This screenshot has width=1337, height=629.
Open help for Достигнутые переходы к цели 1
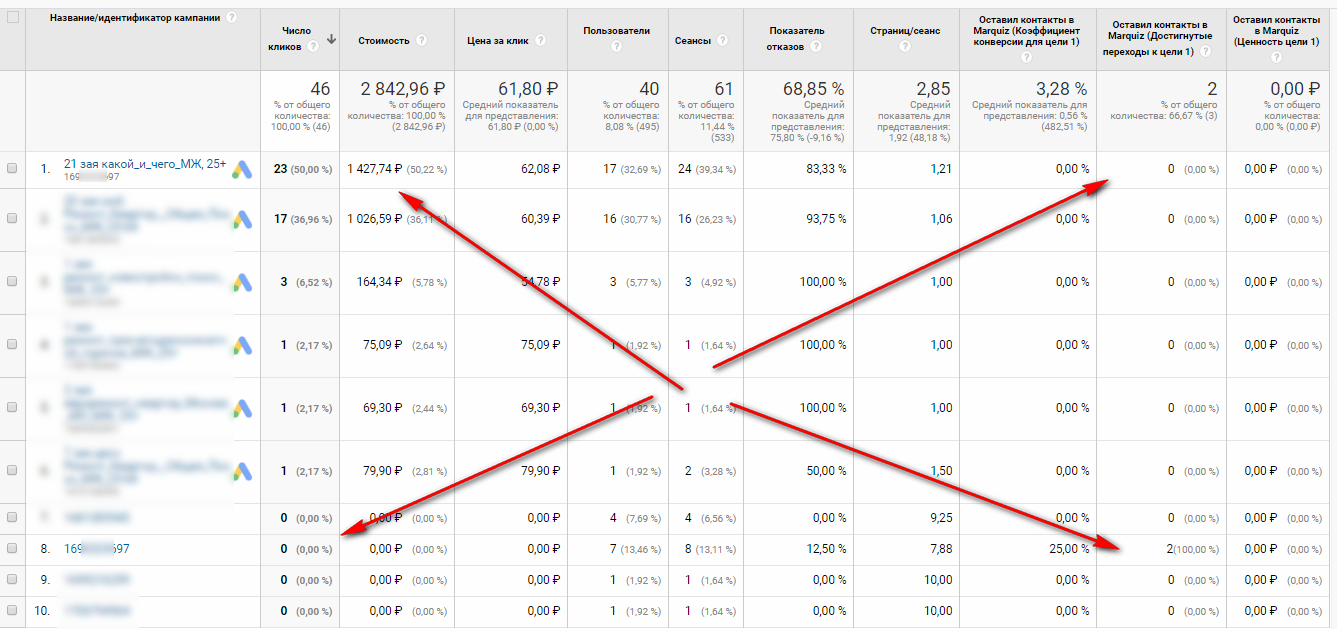pyautogui.click(x=1205, y=51)
